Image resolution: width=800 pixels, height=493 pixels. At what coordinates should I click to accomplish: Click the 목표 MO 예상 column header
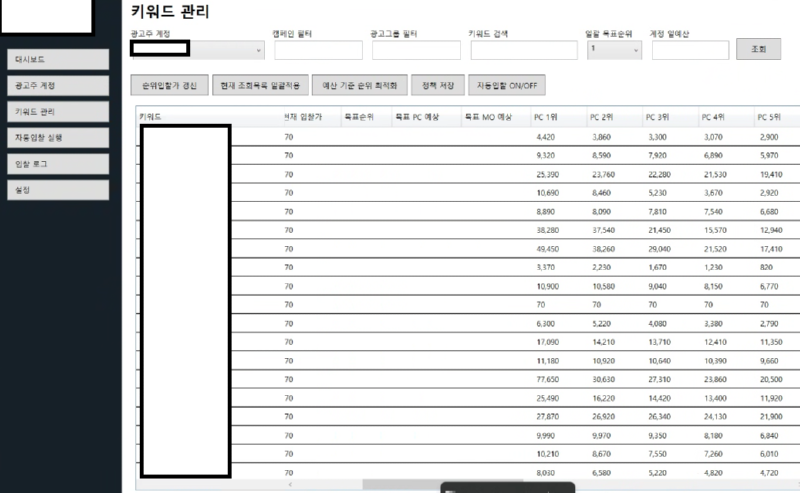496,117
